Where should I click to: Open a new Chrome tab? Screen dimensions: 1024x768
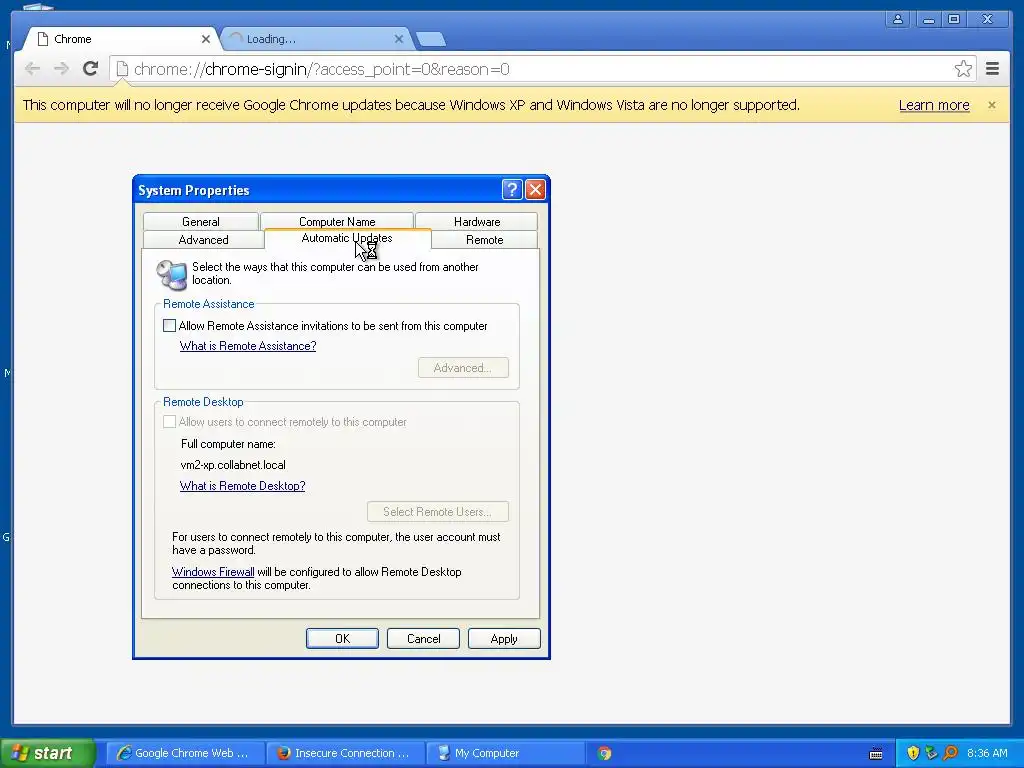tap(431, 39)
